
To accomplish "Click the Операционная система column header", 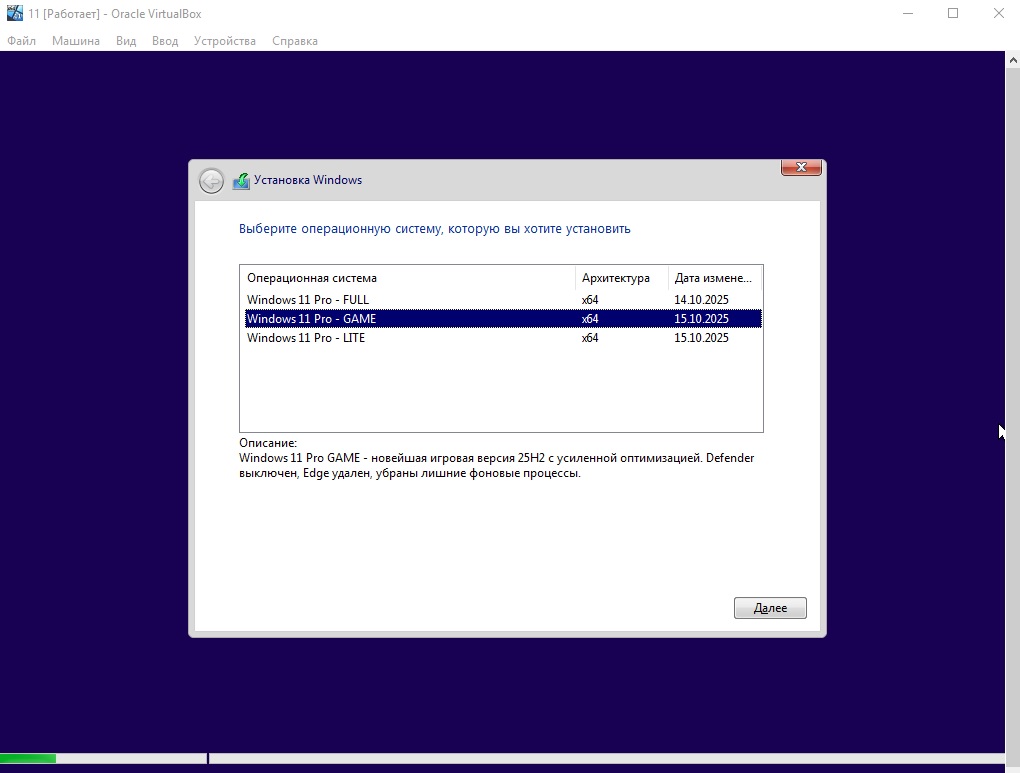I will pyautogui.click(x=408, y=278).
